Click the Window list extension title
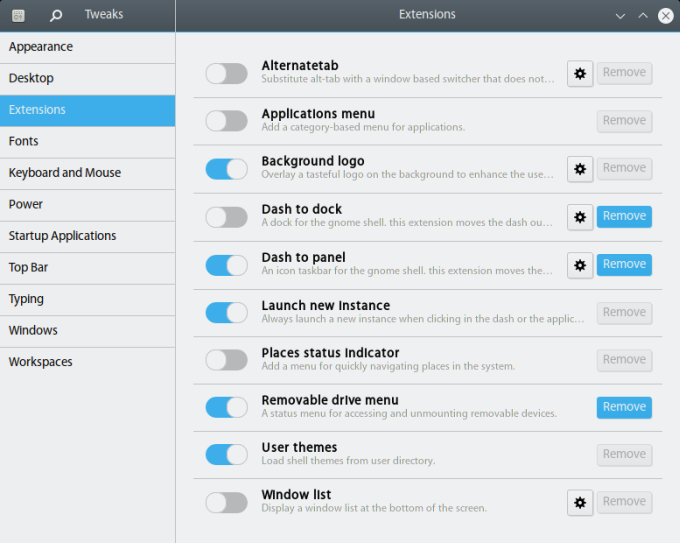Screen dimensions: 680x543 click(x=296, y=494)
